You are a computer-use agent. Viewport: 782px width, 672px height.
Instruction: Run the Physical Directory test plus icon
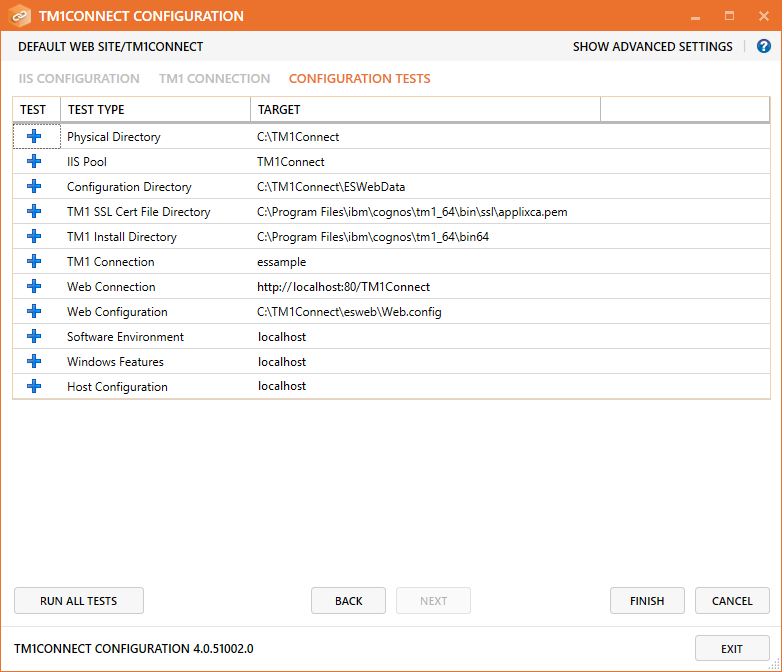[34, 136]
